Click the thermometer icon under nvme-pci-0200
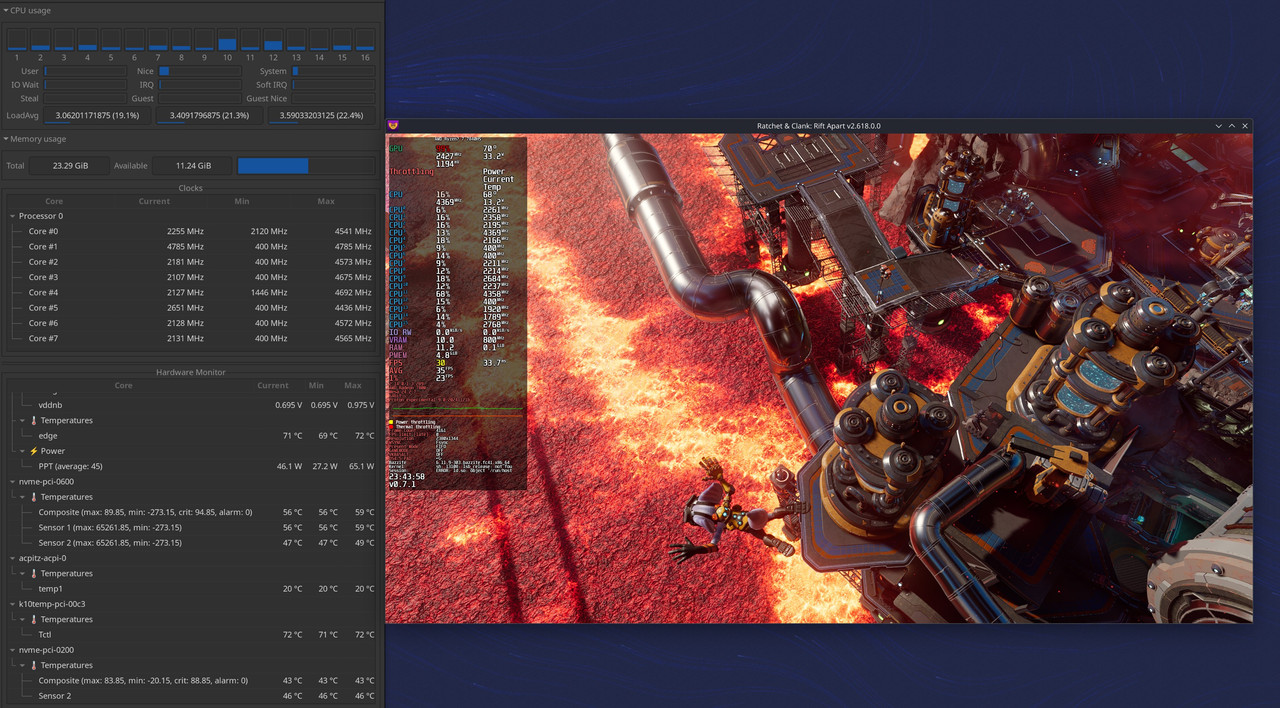Viewport: 1280px width, 708px height. (33, 665)
